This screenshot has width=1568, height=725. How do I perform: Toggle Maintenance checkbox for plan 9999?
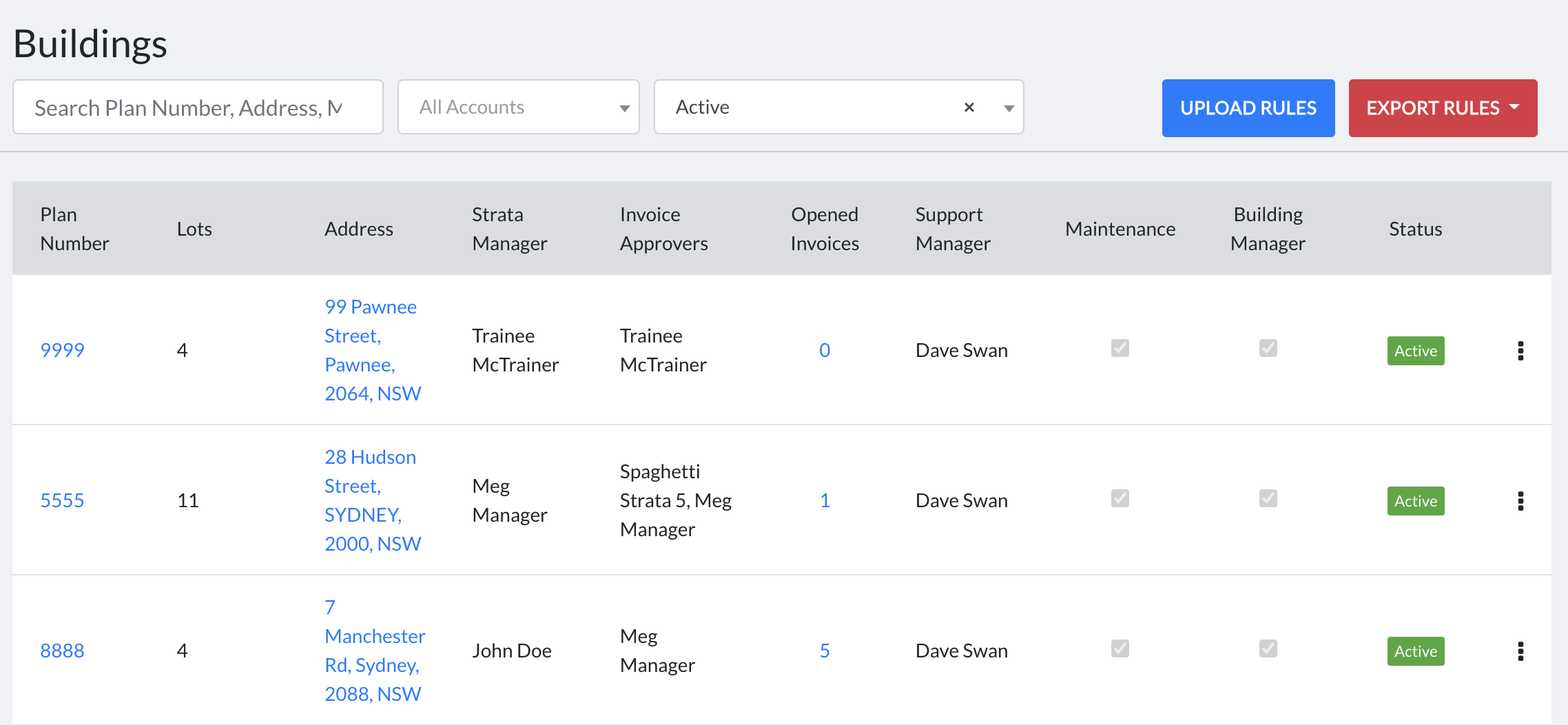pos(1120,348)
